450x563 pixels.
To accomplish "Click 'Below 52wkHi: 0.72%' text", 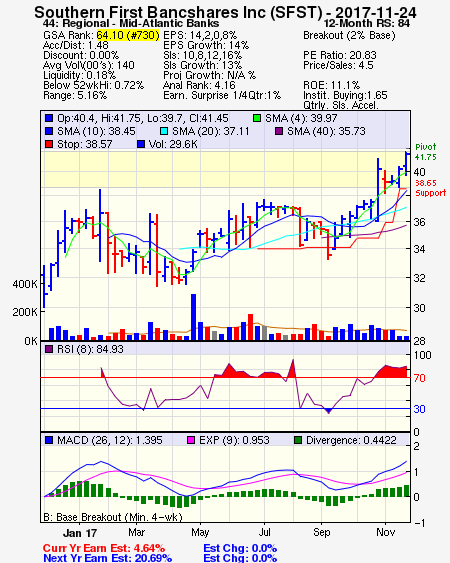I will coord(93,85).
